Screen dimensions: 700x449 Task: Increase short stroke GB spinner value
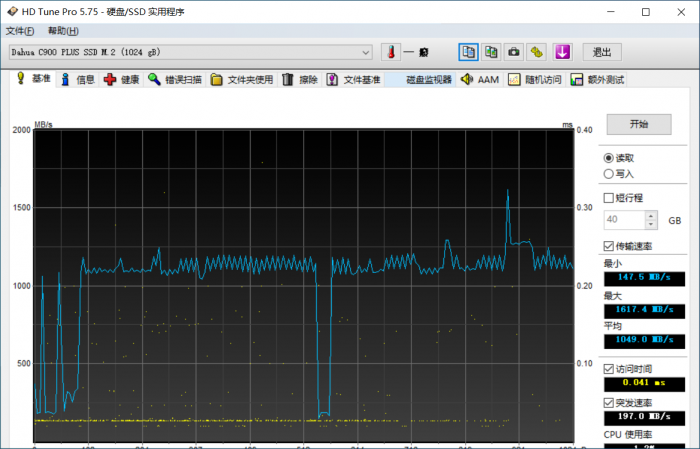click(x=652, y=215)
